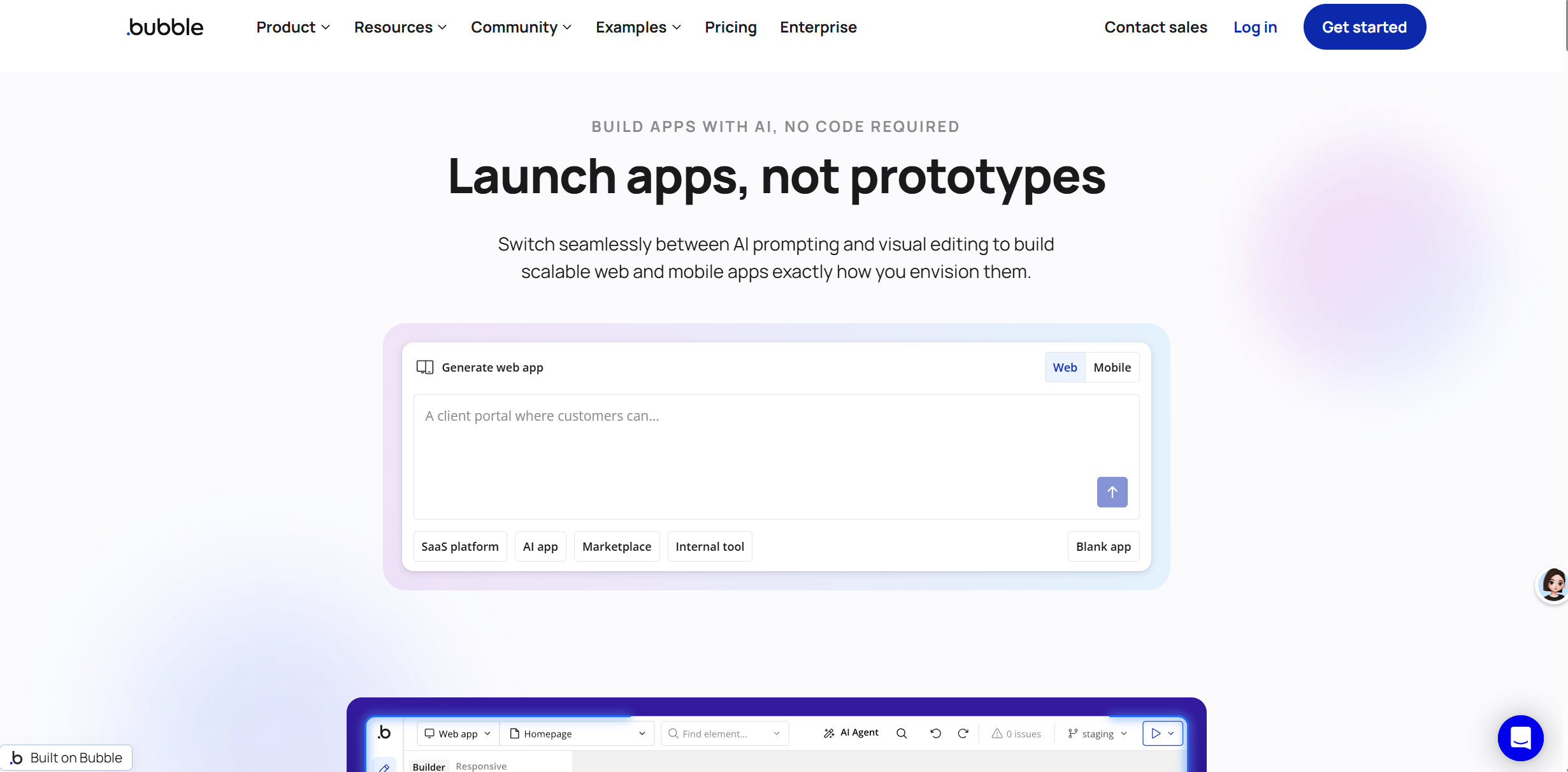
Task: Choose the Marketplace suggestion
Action: (617, 546)
